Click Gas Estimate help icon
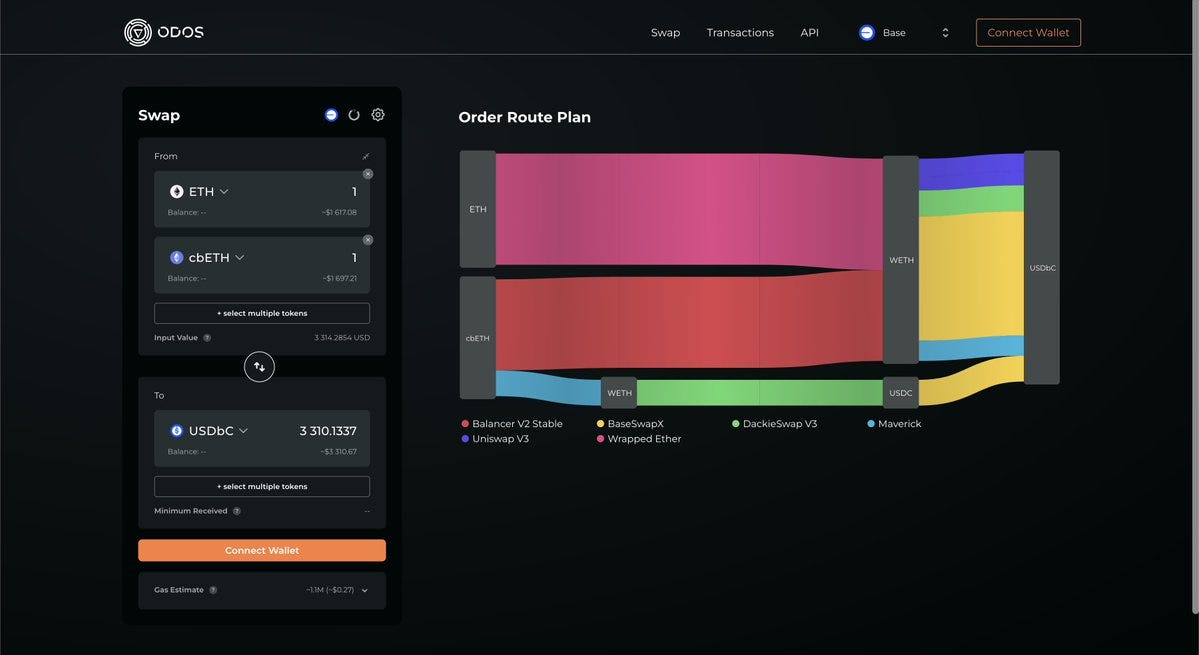1199x655 pixels. 213,590
